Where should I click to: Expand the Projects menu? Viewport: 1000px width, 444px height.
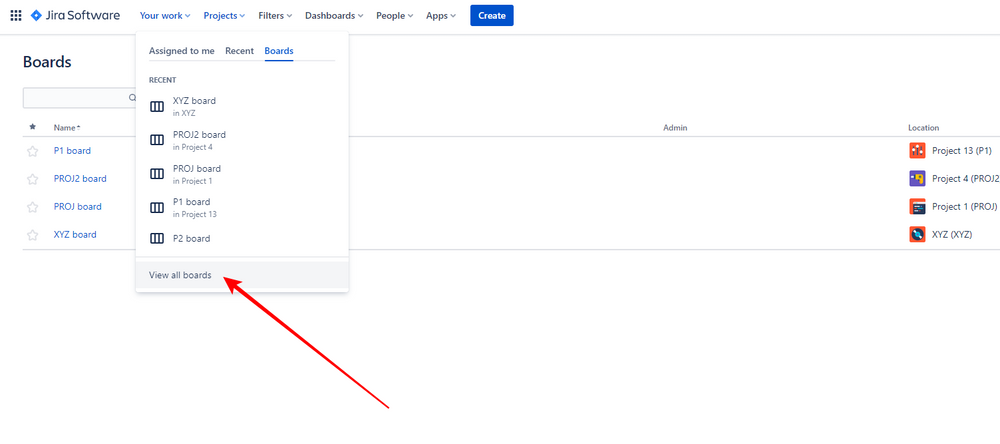click(224, 16)
